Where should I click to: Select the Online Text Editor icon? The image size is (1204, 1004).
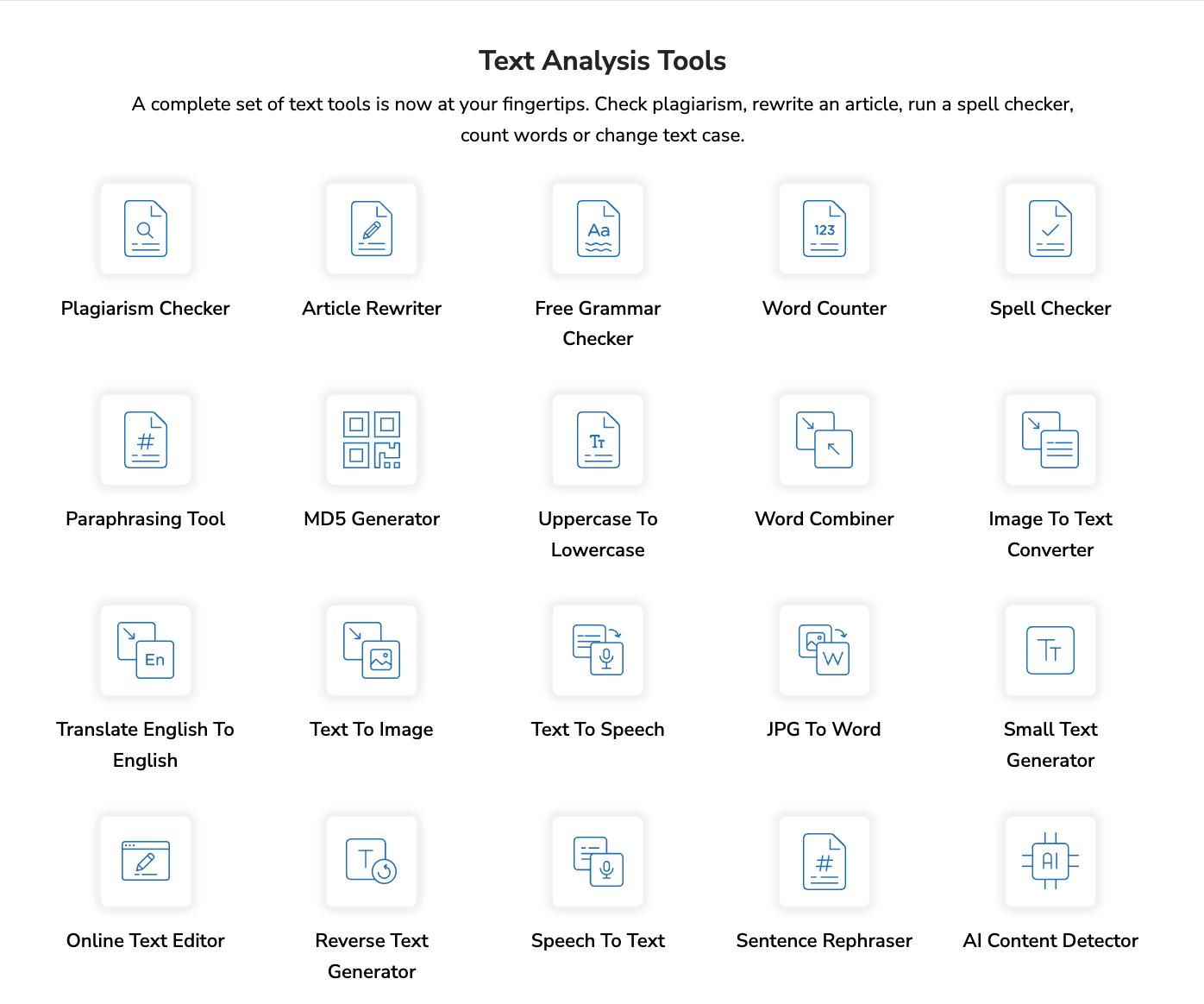pyautogui.click(x=145, y=861)
